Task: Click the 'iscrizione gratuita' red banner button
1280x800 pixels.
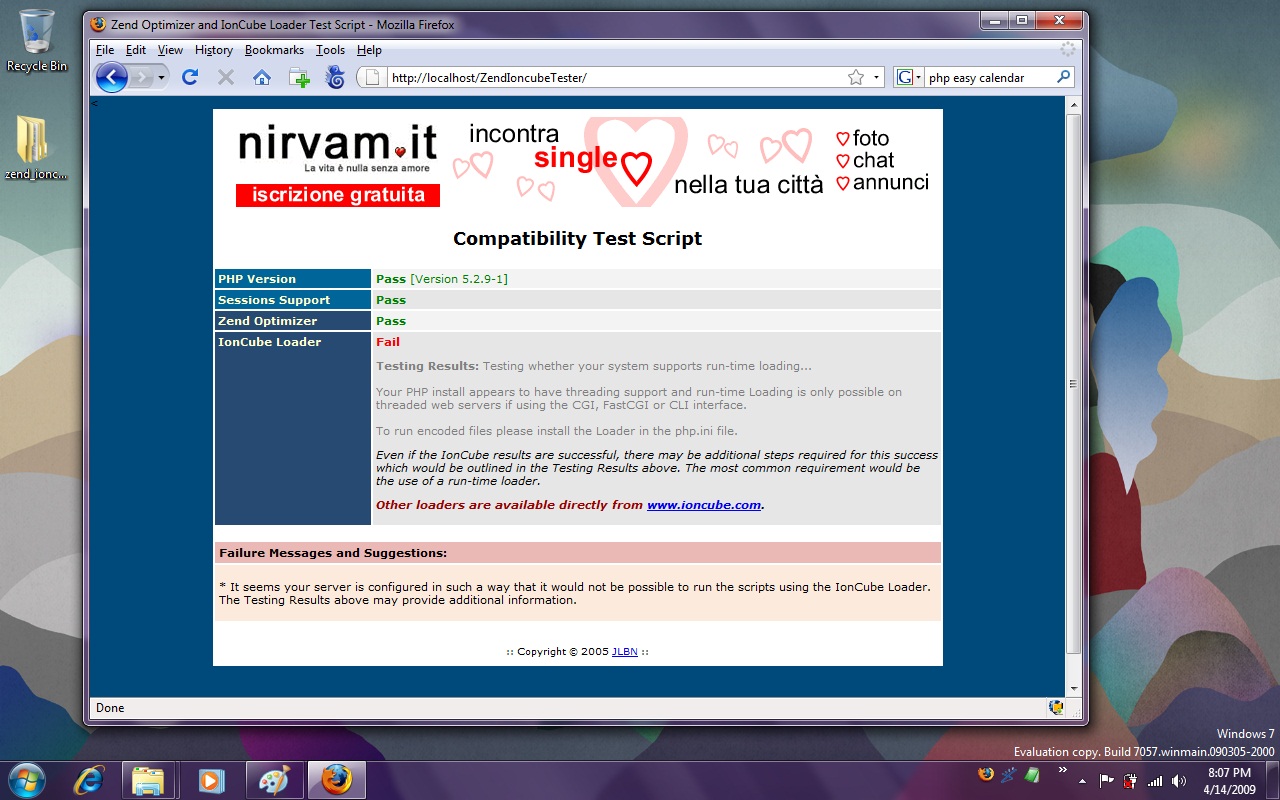Action: (x=338, y=195)
